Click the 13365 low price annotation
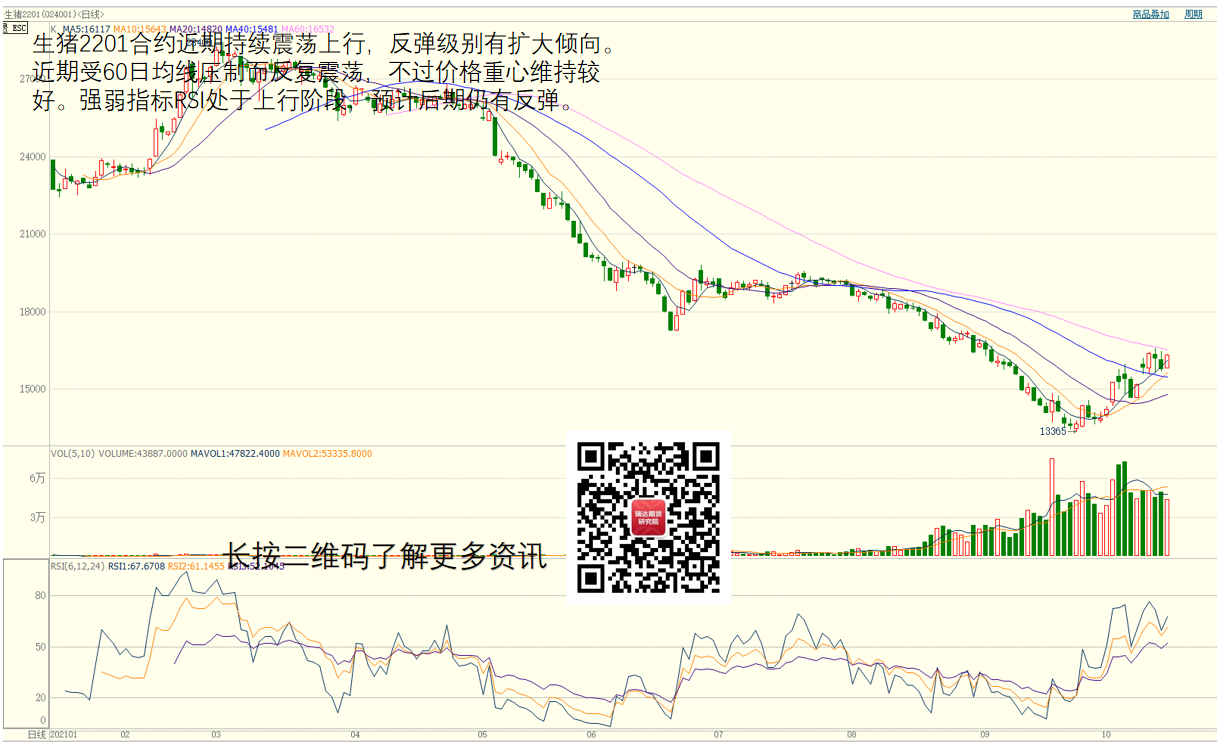 coord(1053,431)
